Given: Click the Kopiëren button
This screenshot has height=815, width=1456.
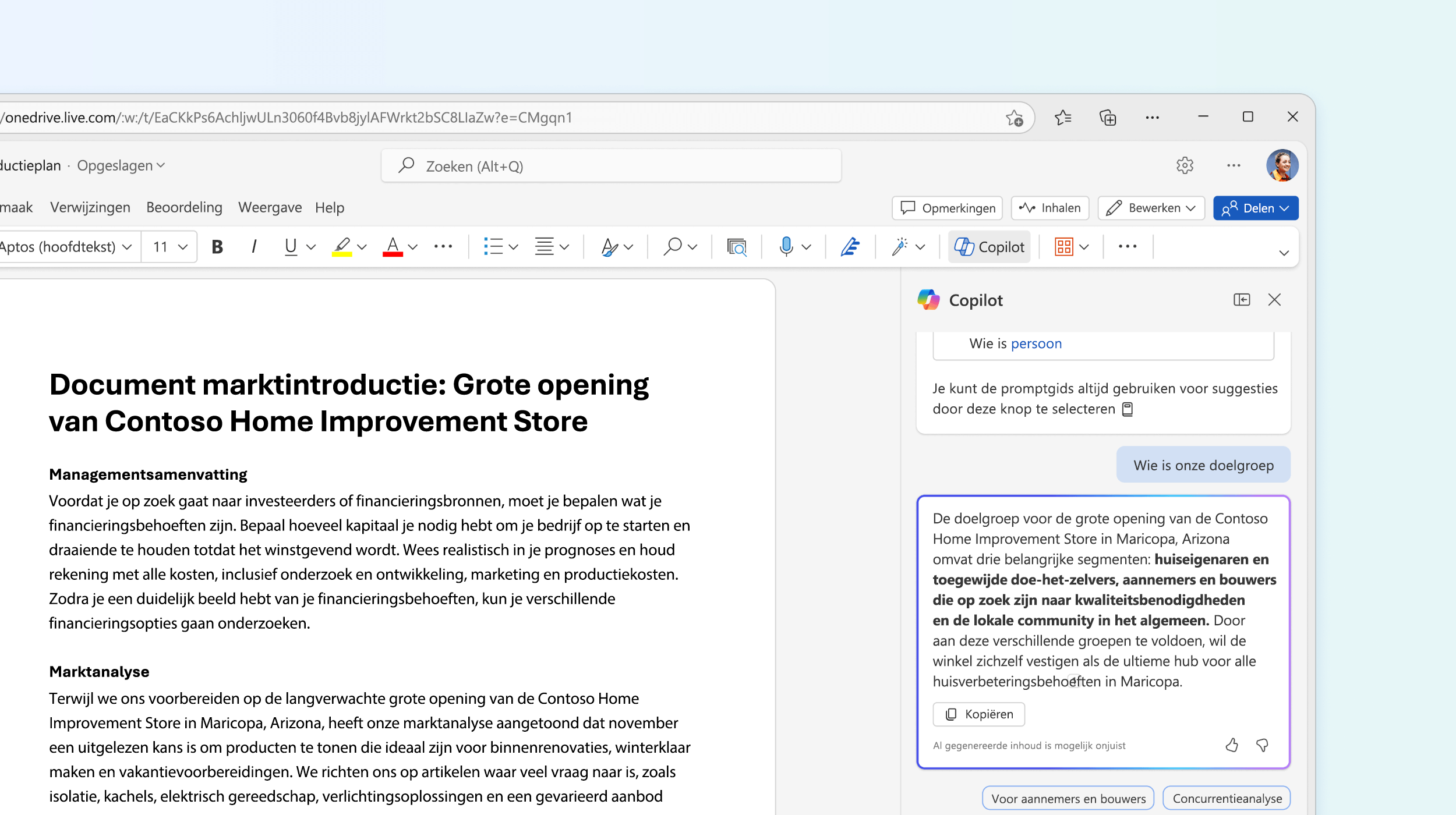Looking at the screenshot, I should pyautogui.click(x=979, y=714).
